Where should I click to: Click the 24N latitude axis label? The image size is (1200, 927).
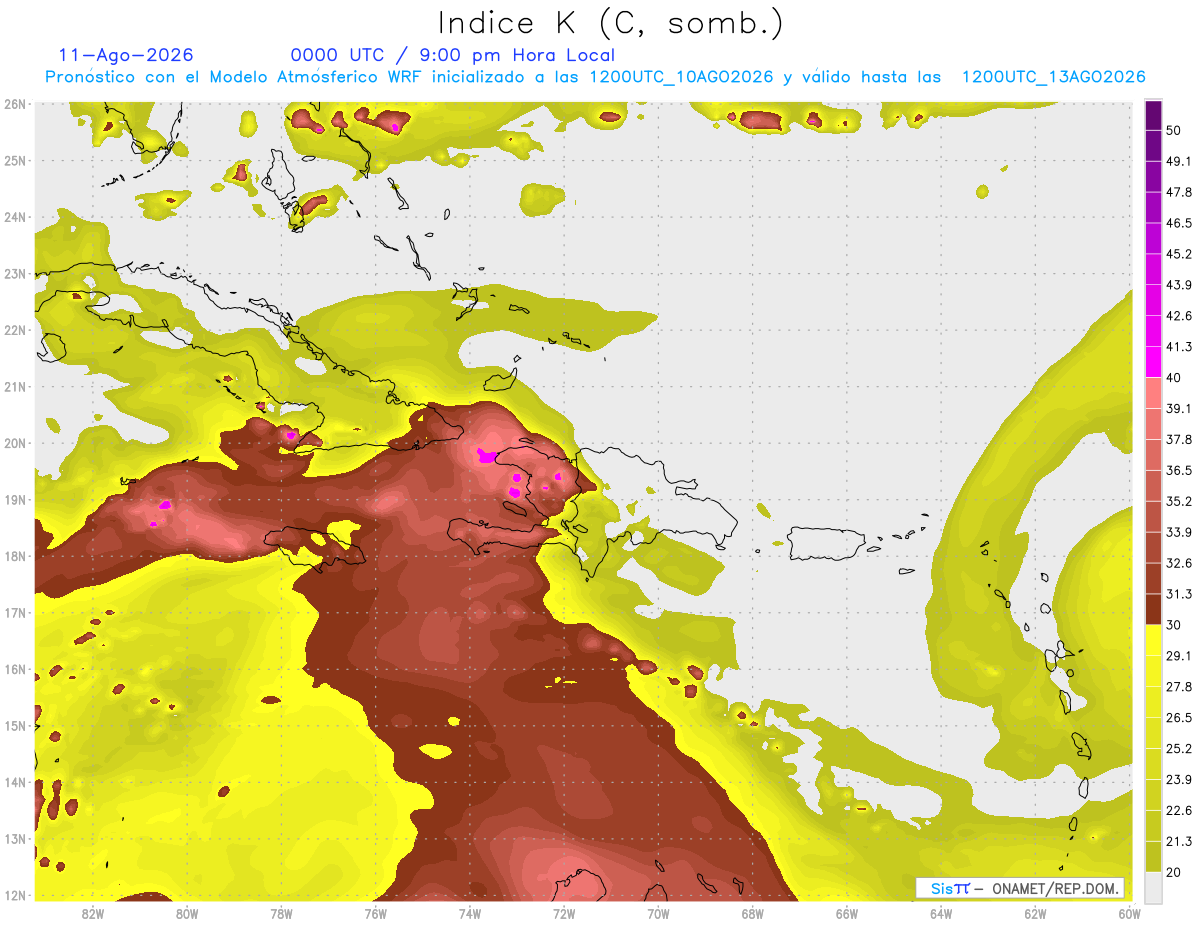14,217
